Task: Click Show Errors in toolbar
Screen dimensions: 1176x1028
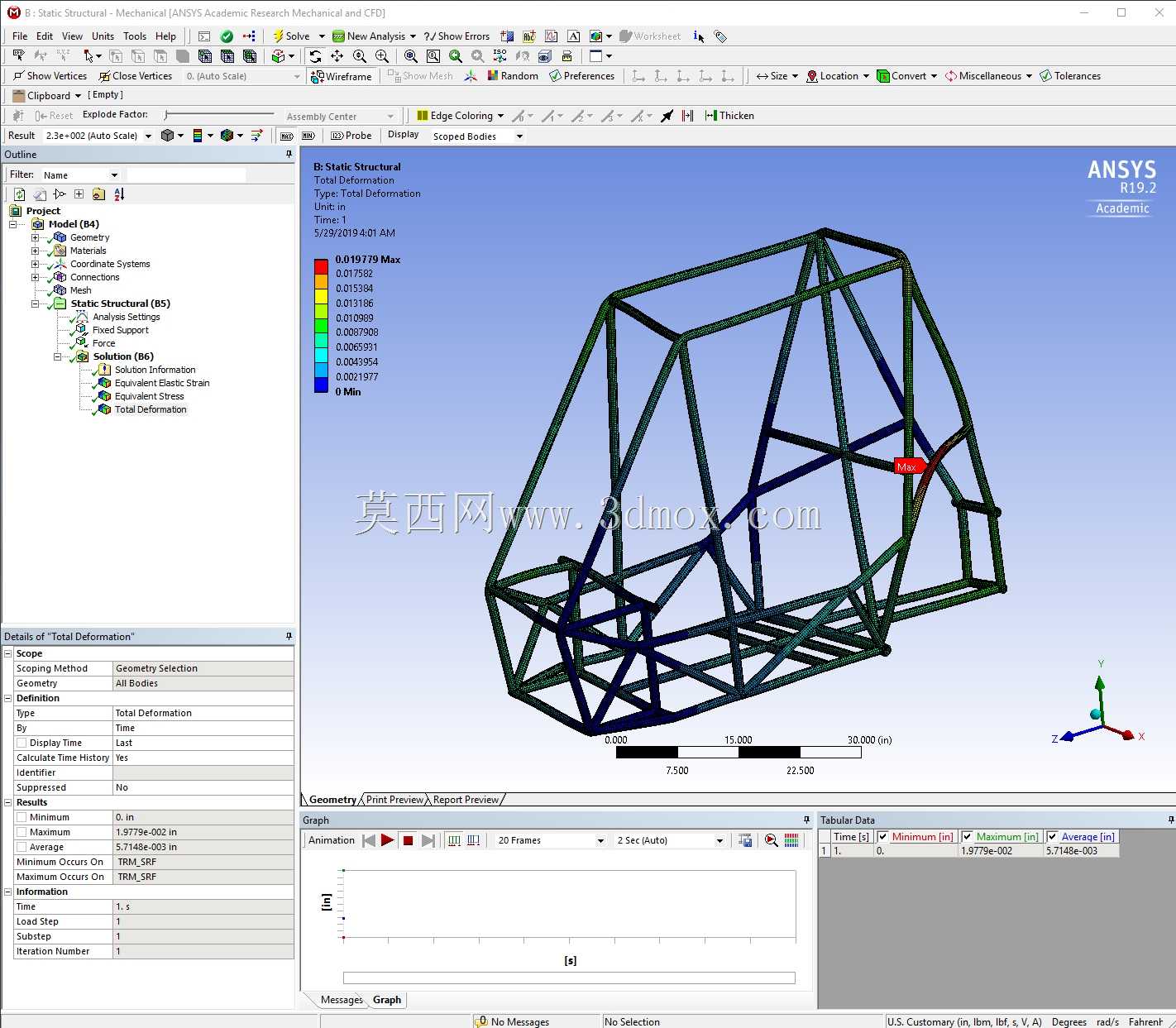Action: [x=457, y=36]
